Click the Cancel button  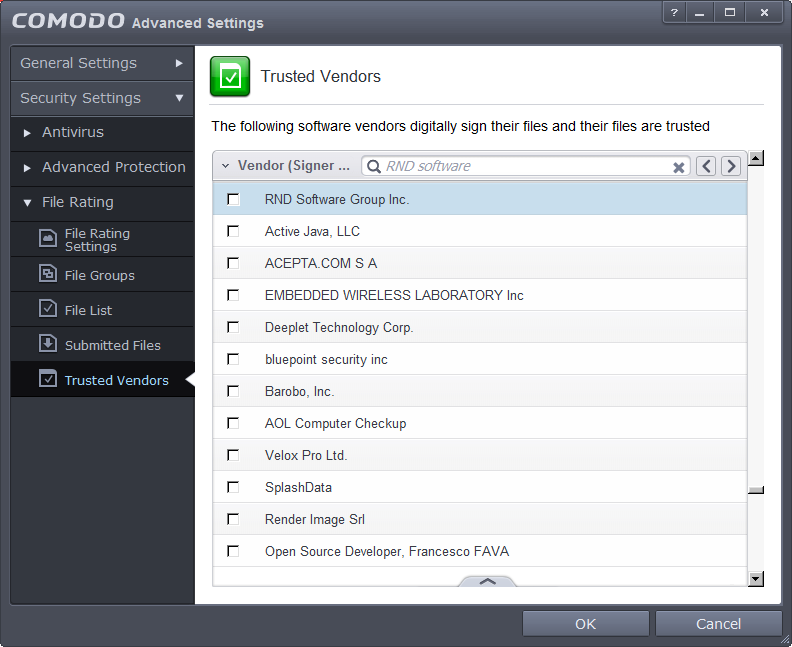(x=718, y=624)
